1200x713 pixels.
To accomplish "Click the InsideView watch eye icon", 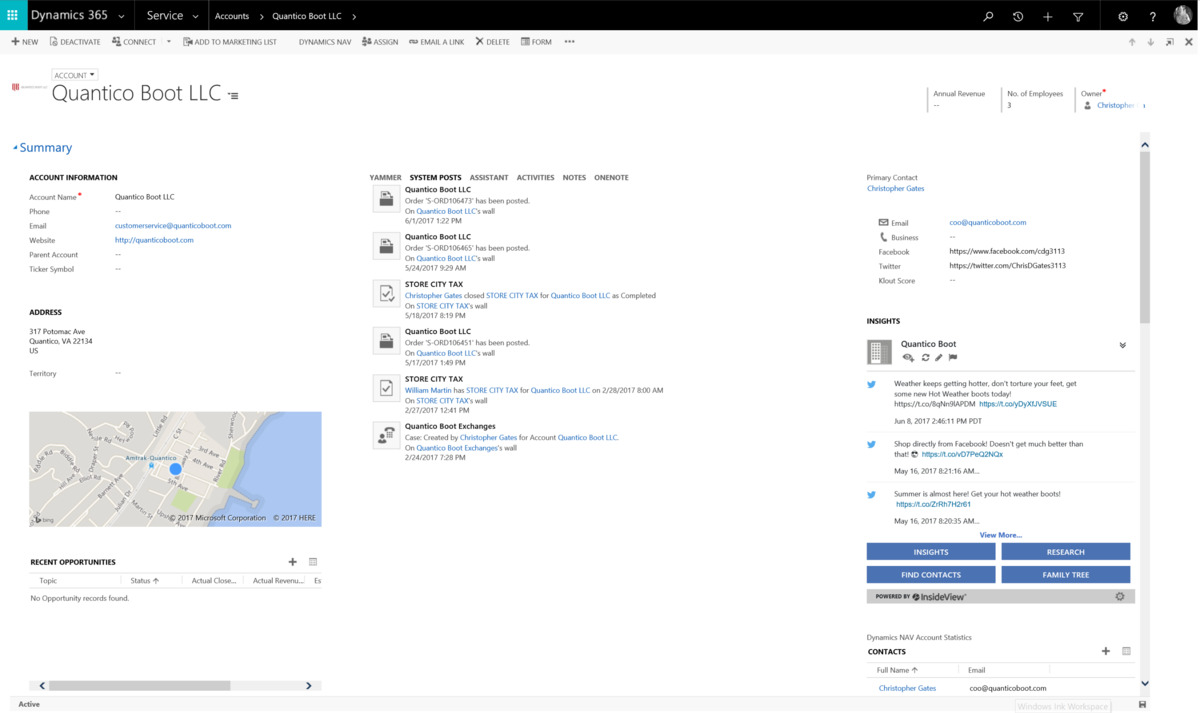I will coord(908,357).
